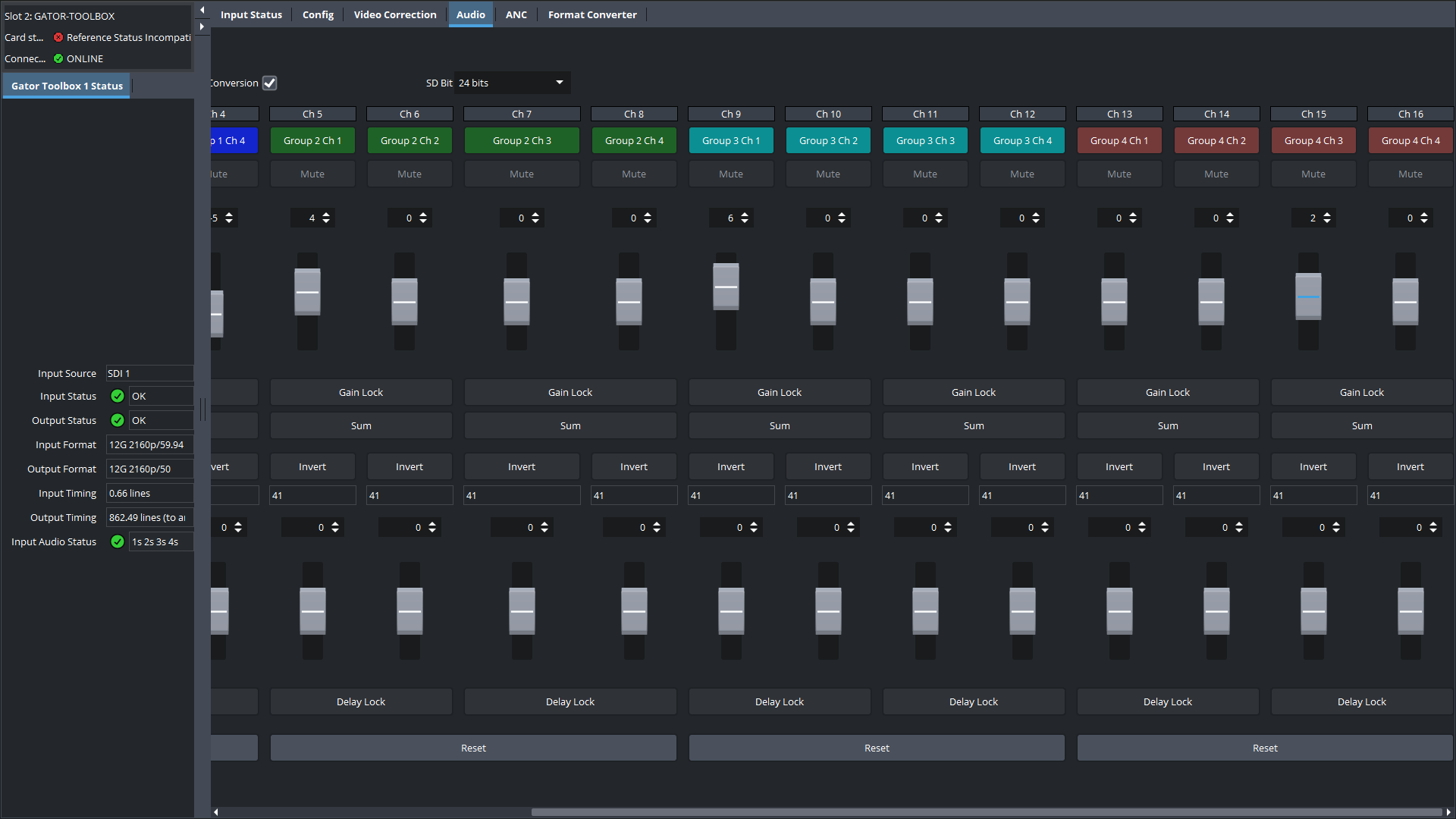This screenshot has width=1456, height=819.
Task: Click the Ch 6 delay fader handle
Action: (x=409, y=611)
